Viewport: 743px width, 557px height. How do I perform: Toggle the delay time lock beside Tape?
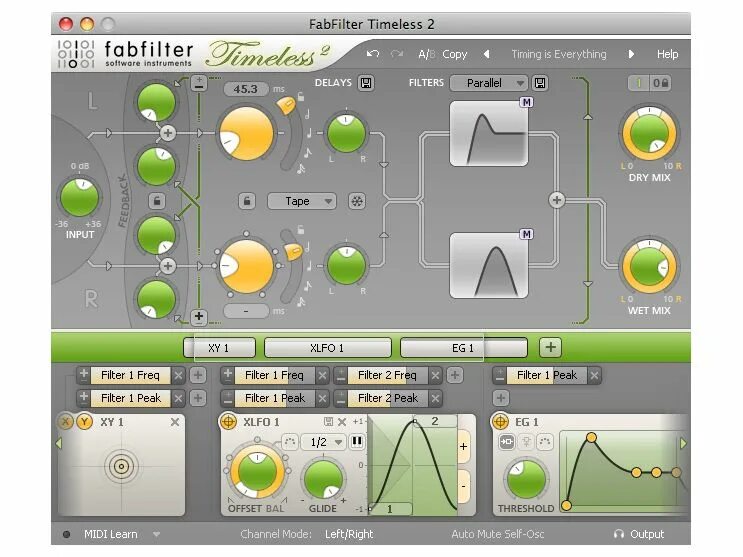tap(246, 201)
